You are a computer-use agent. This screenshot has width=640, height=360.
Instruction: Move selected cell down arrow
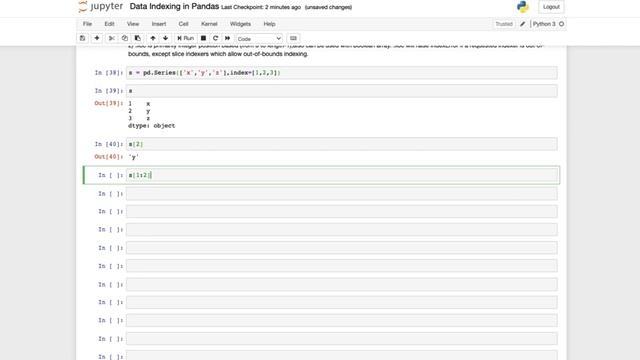pos(165,38)
